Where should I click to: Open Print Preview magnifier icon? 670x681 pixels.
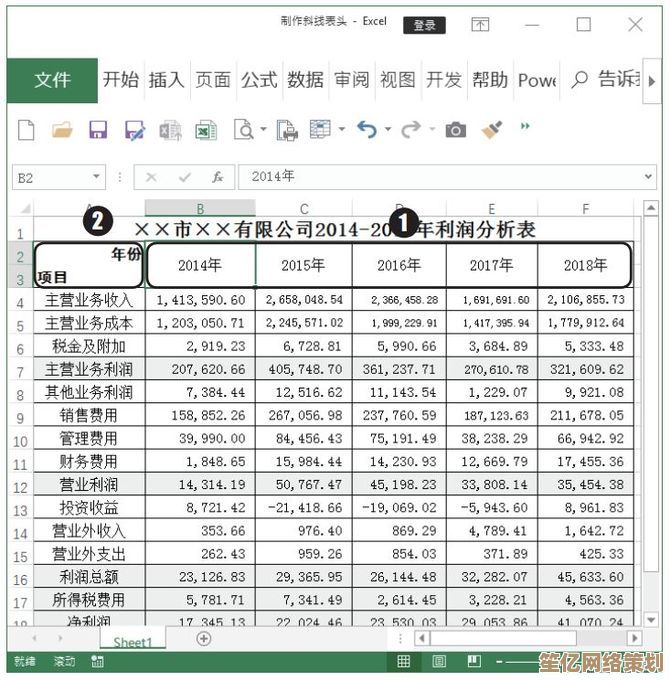point(244,129)
